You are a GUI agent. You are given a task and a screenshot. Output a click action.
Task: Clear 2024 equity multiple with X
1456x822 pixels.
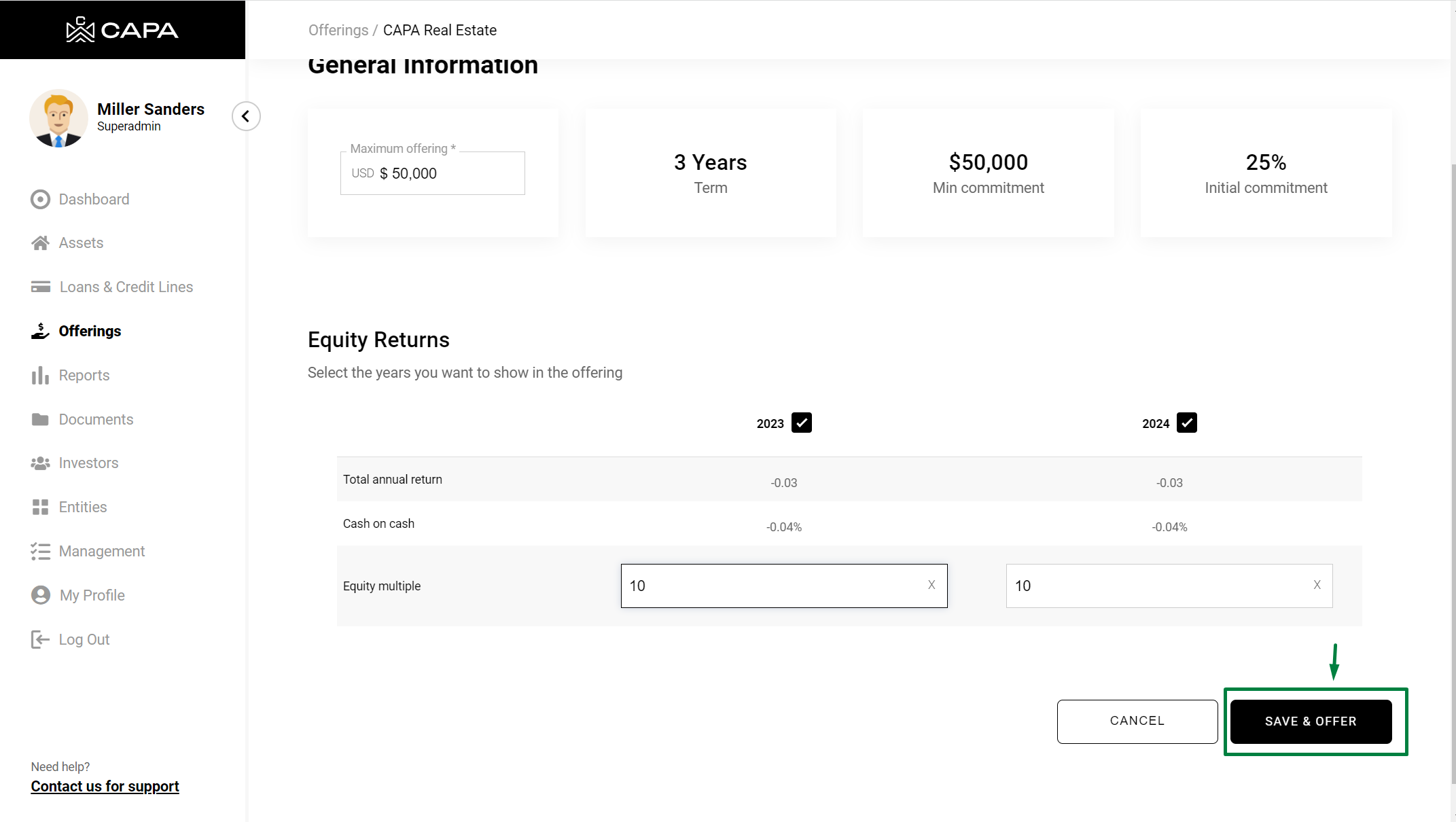[1317, 585]
